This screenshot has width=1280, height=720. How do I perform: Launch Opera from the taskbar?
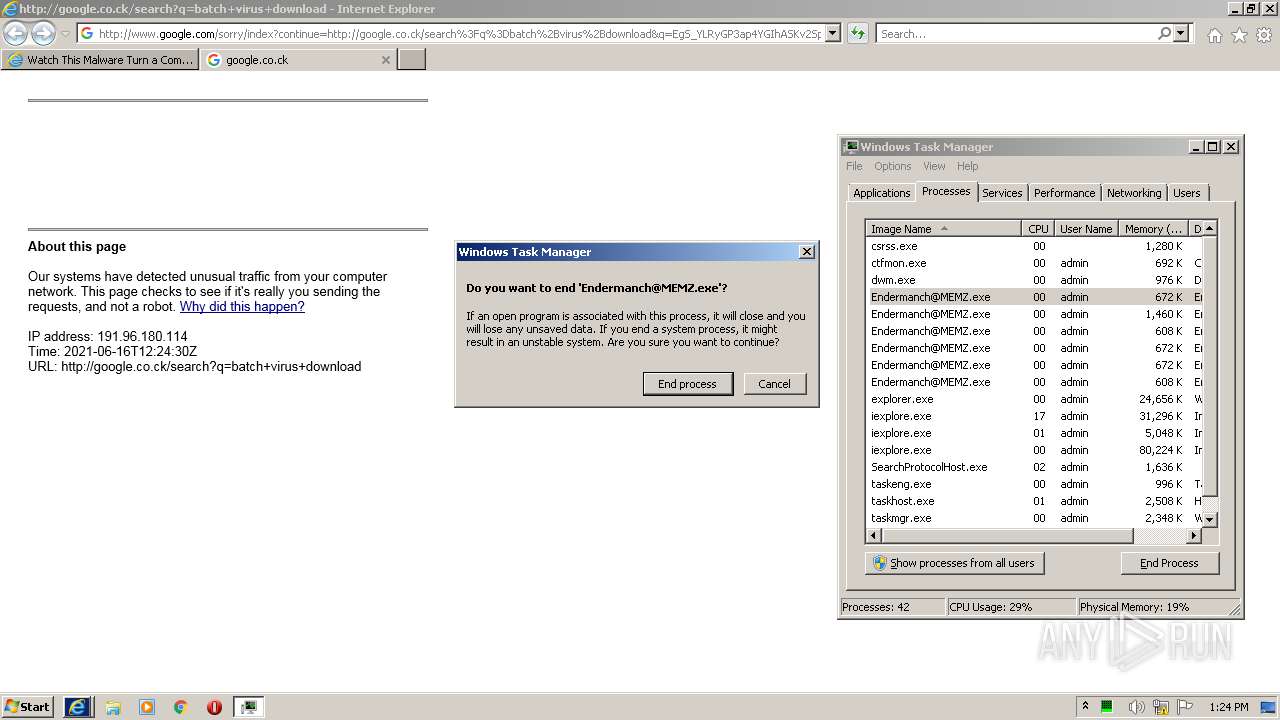[214, 707]
